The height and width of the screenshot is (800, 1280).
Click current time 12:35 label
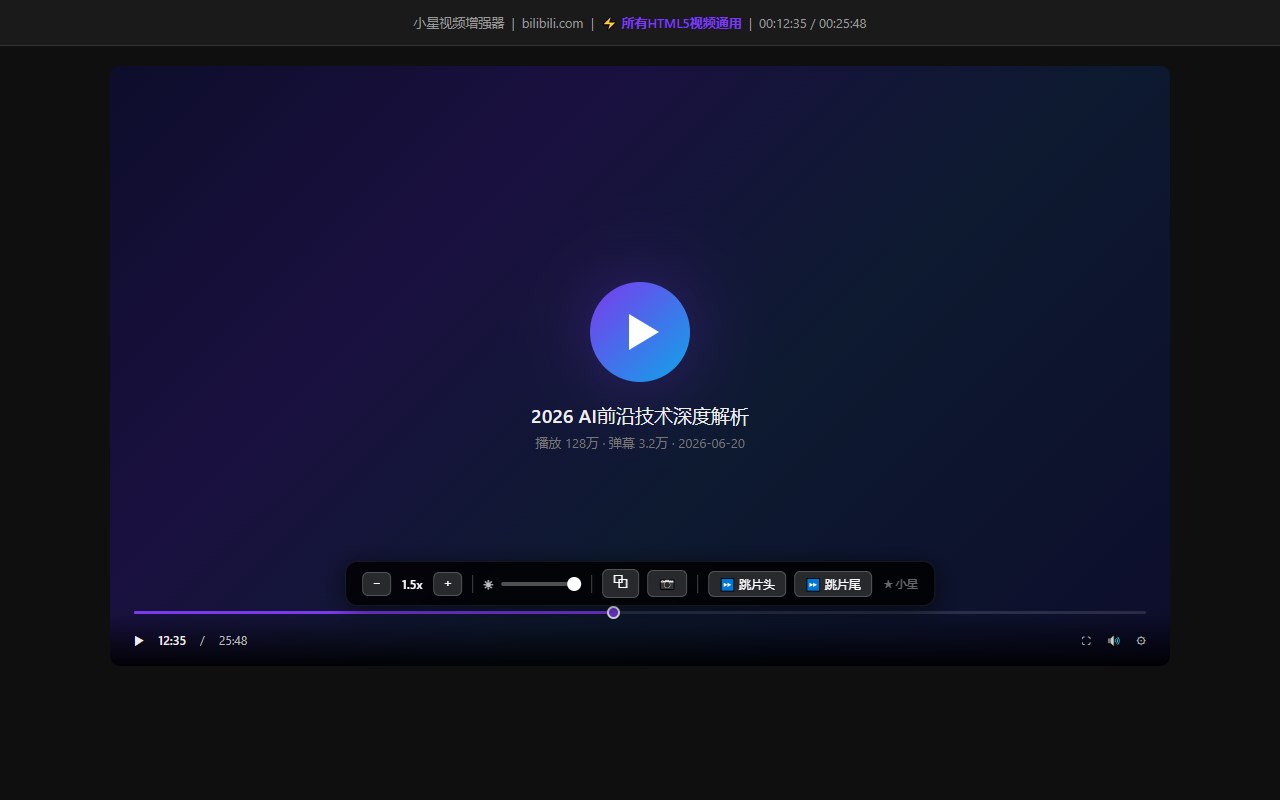(x=172, y=641)
